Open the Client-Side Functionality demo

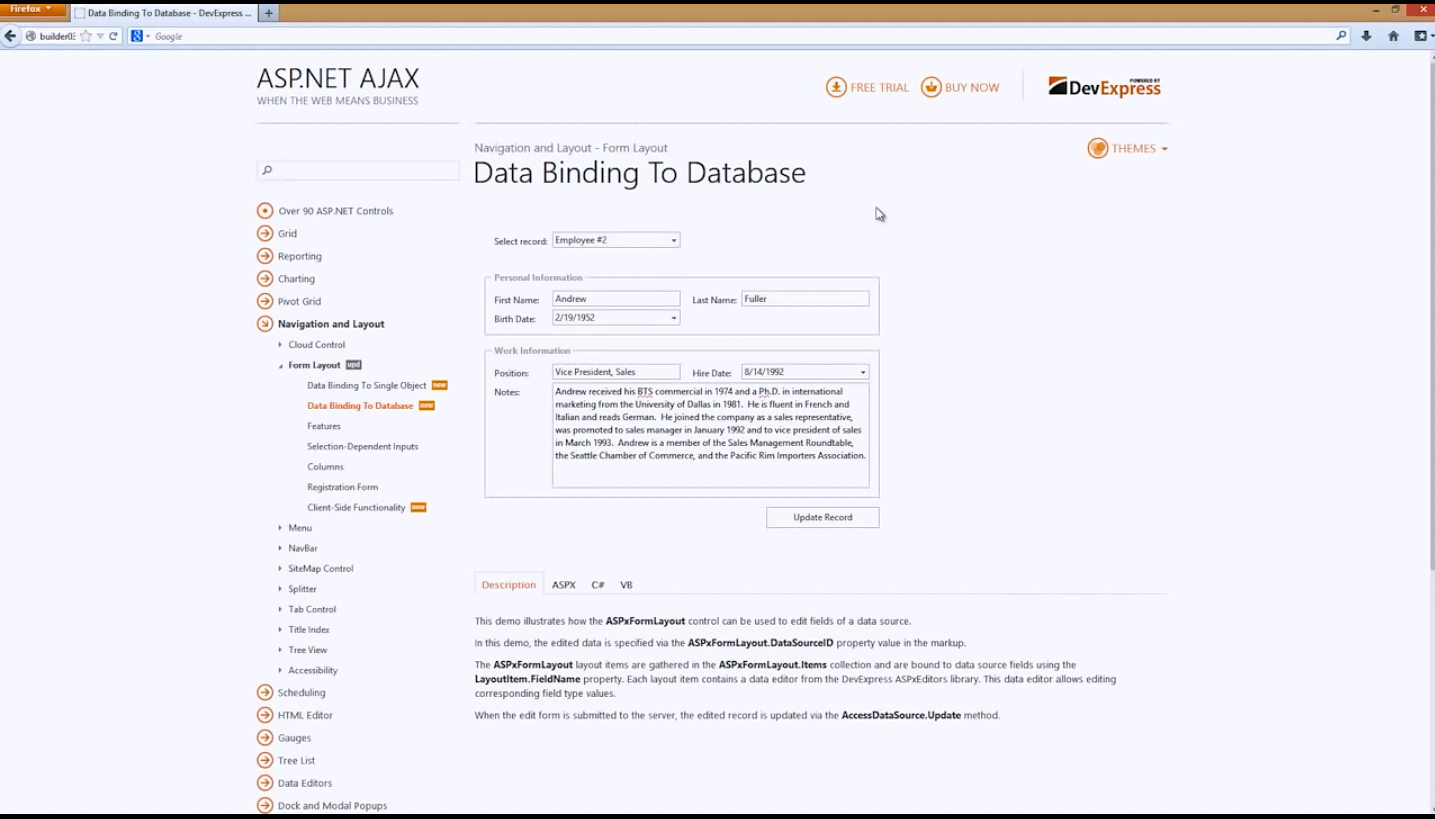pyautogui.click(x=357, y=507)
